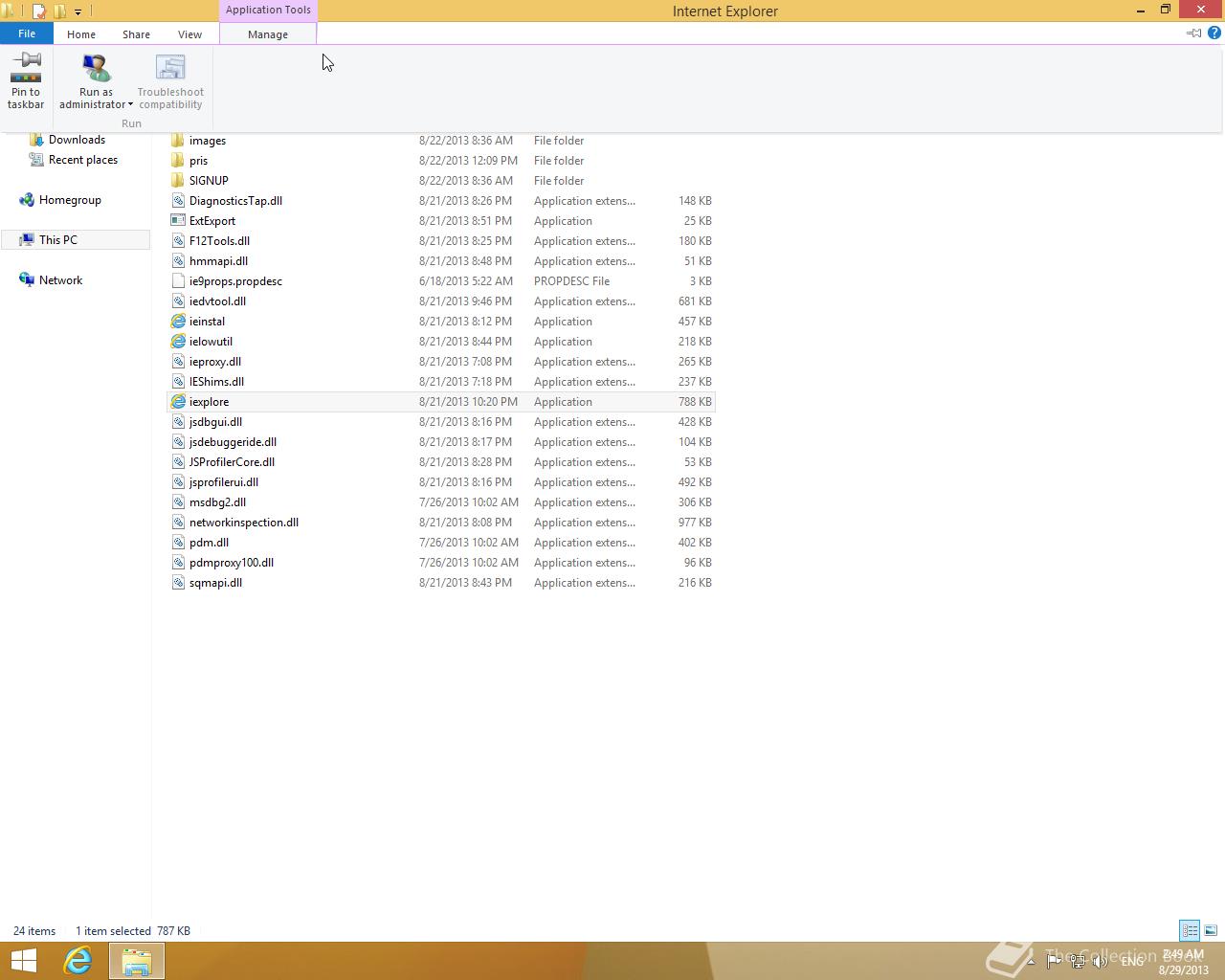Click the ieinstal application icon
Viewport: 1225px width, 980px height.
[178, 322]
